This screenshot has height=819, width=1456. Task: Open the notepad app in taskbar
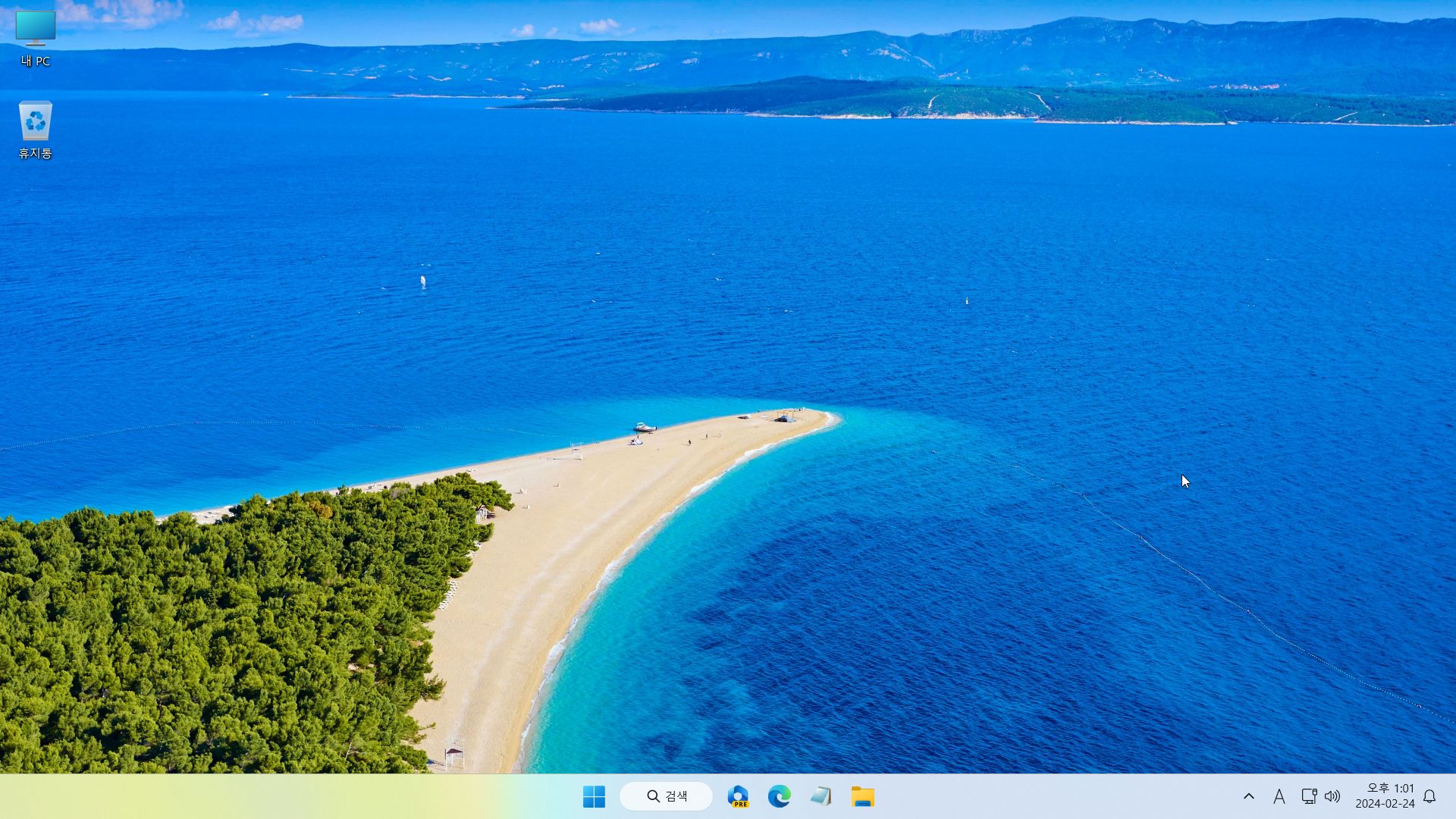coord(821,796)
